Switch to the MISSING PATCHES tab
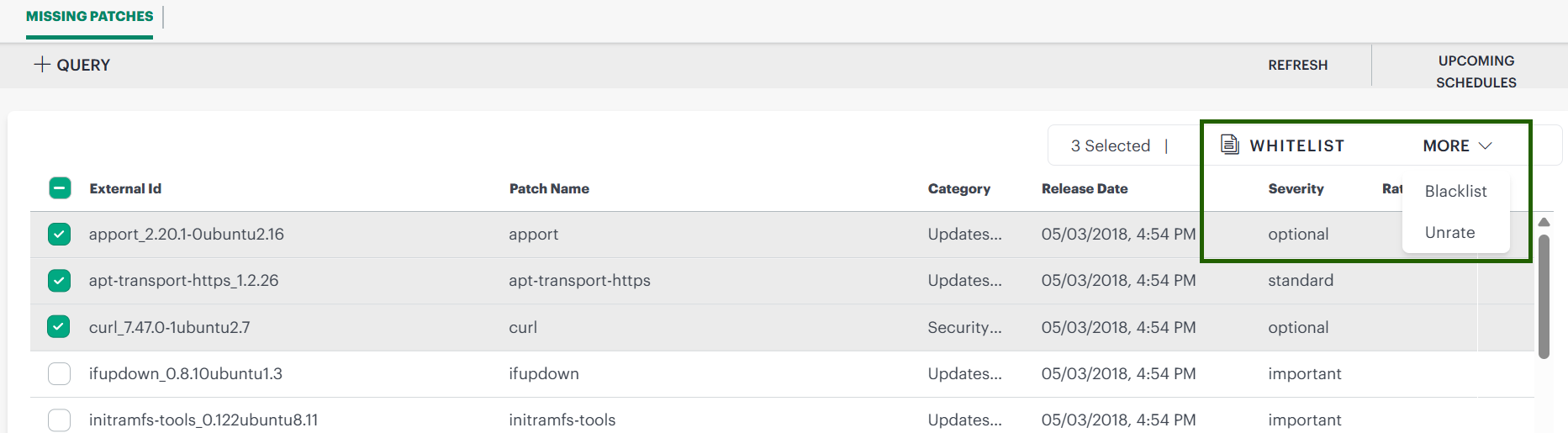 [89, 16]
